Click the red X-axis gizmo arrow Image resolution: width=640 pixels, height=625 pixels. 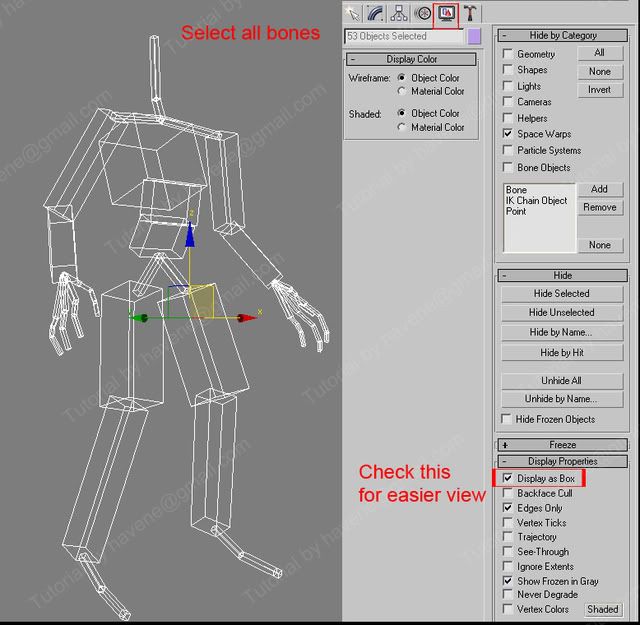[x=244, y=318]
